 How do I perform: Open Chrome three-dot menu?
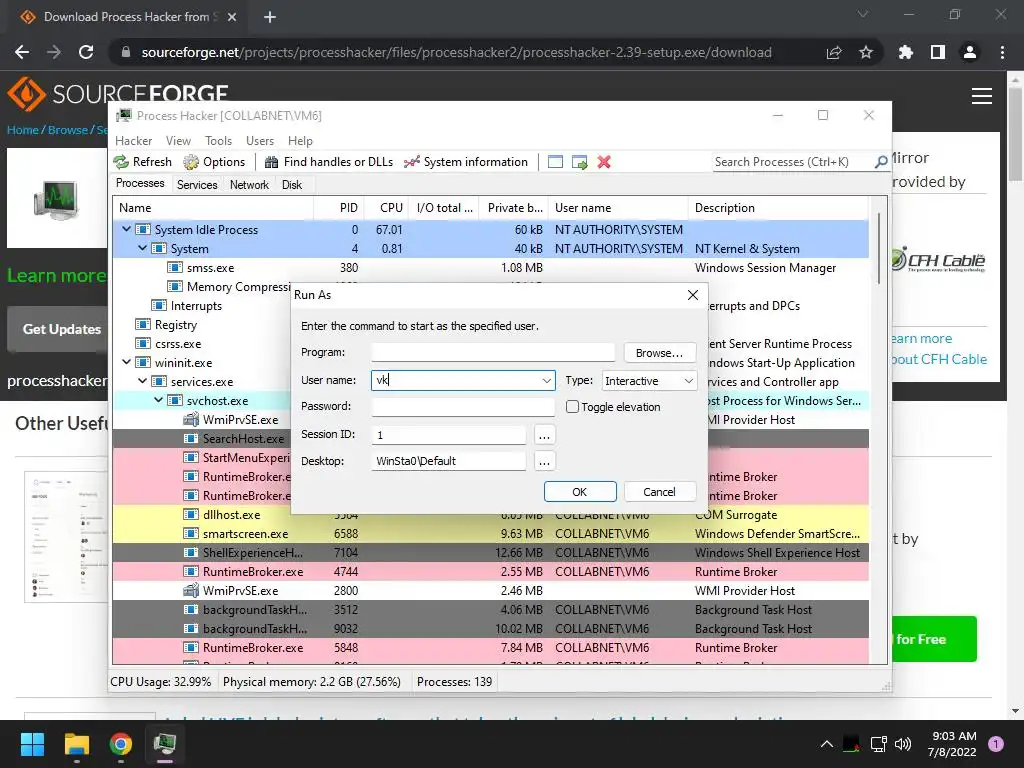[1002, 52]
